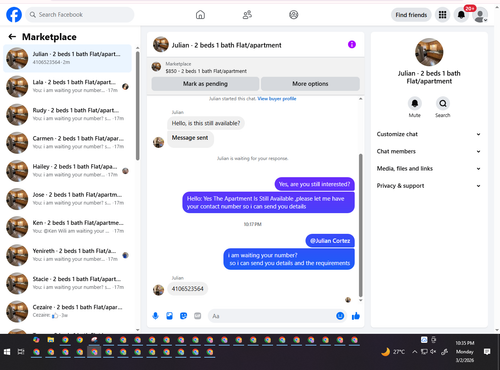Viewport: 500px width, 370px height.
Task: Mute the conversation with bell icon
Action: click(x=415, y=104)
